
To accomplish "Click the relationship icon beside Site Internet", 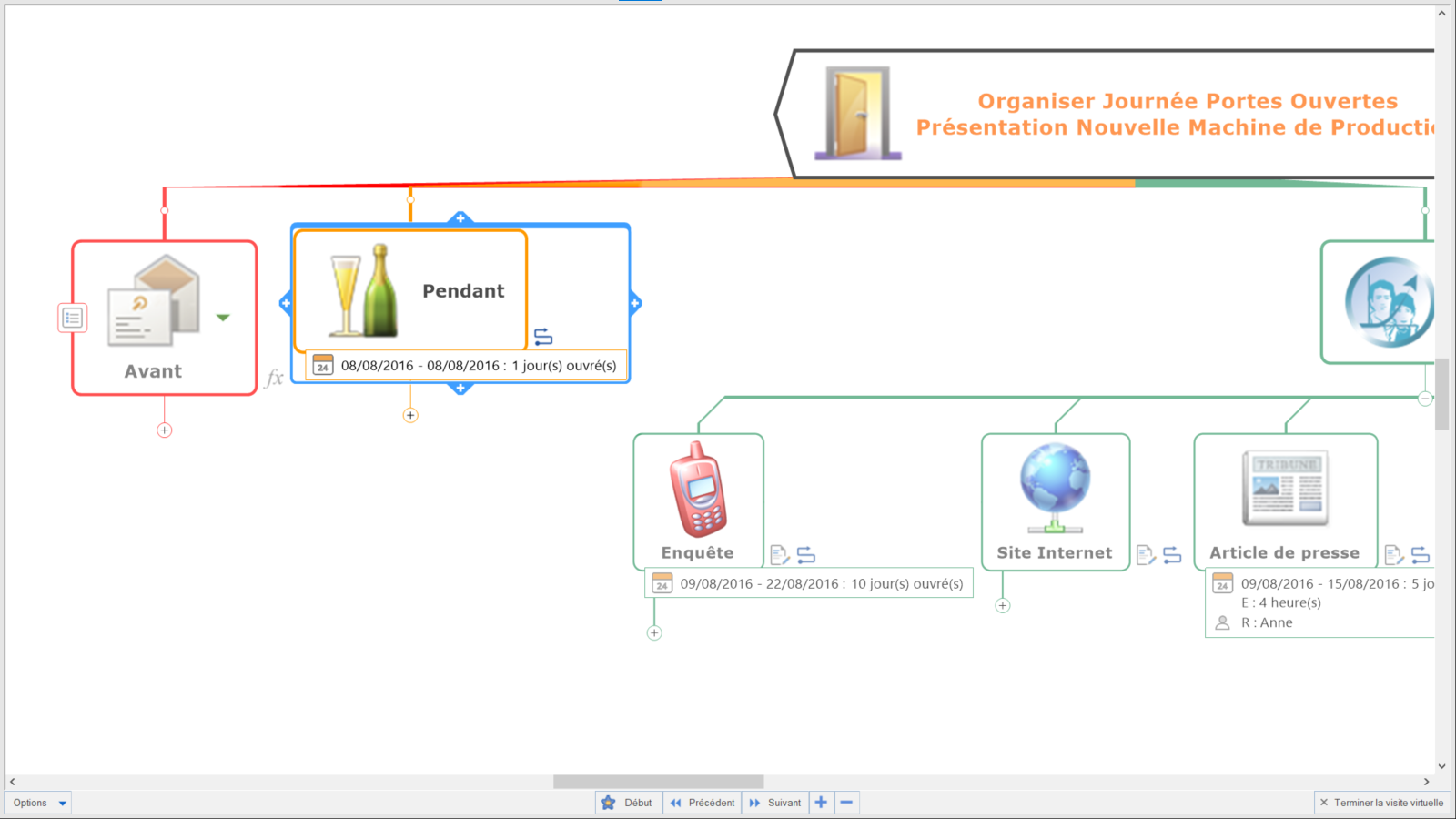I will click(x=1172, y=554).
